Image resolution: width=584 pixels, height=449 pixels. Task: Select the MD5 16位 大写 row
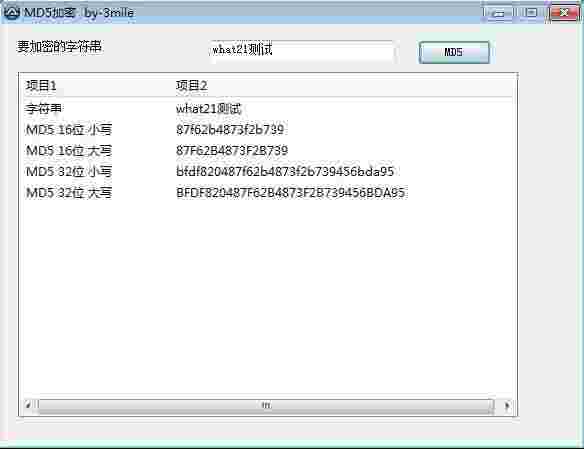pos(267,150)
